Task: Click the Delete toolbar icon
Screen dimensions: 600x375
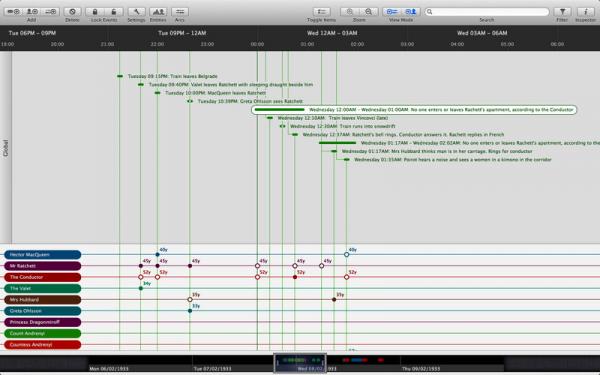Action: point(72,12)
